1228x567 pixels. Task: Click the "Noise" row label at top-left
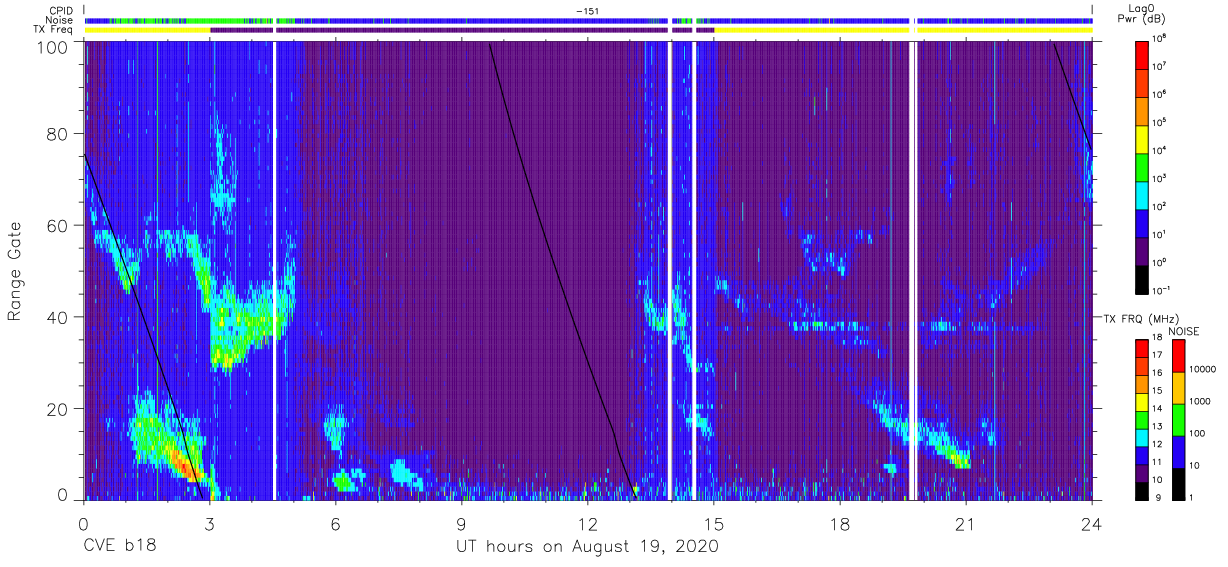59,20
